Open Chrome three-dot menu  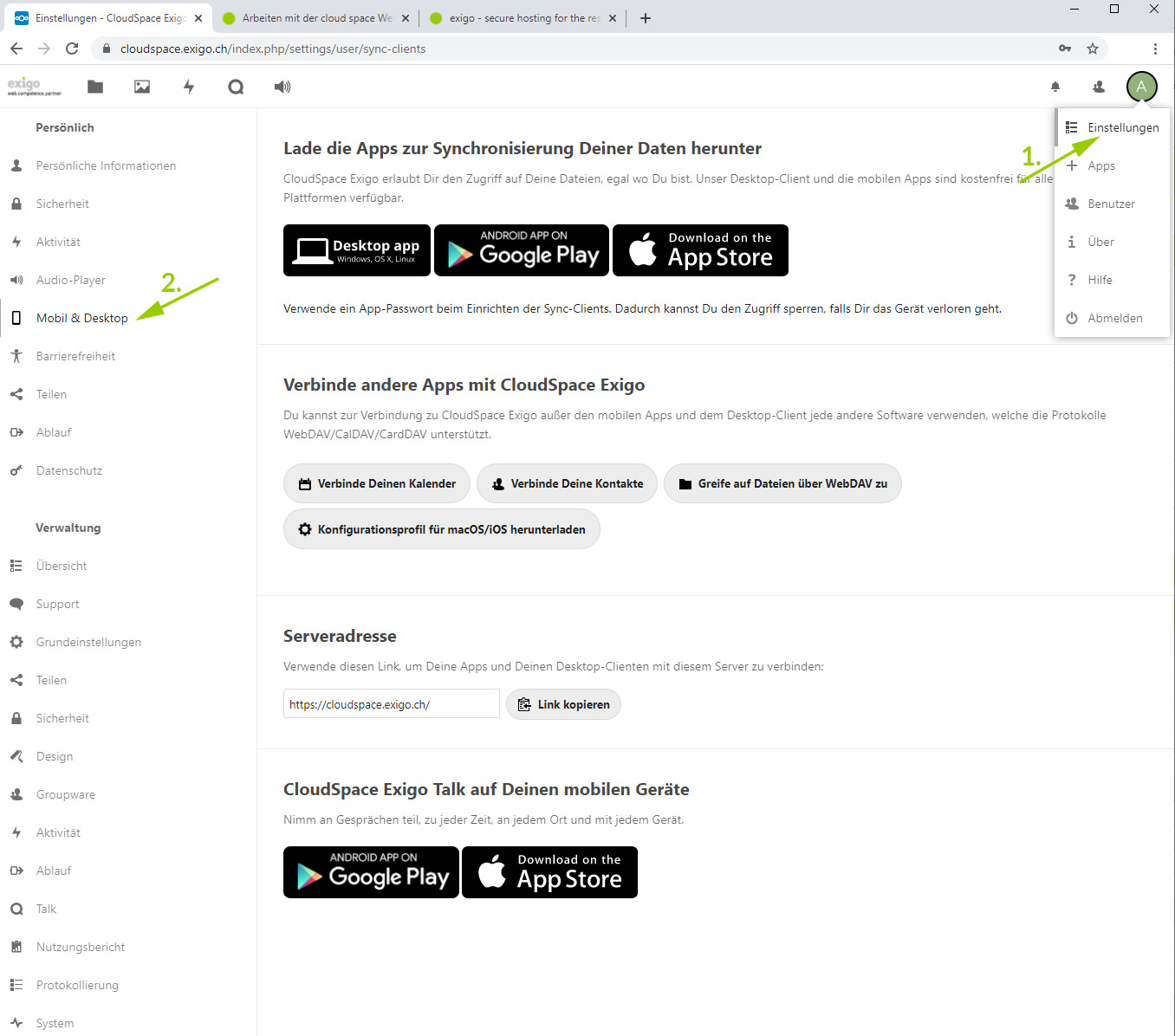[x=1155, y=49]
